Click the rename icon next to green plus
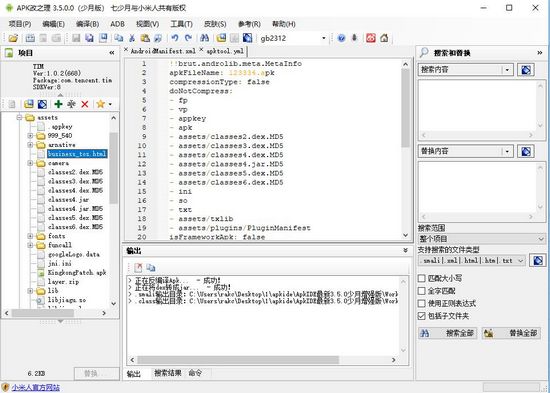This screenshot has width=550, height=393. [x=71, y=104]
